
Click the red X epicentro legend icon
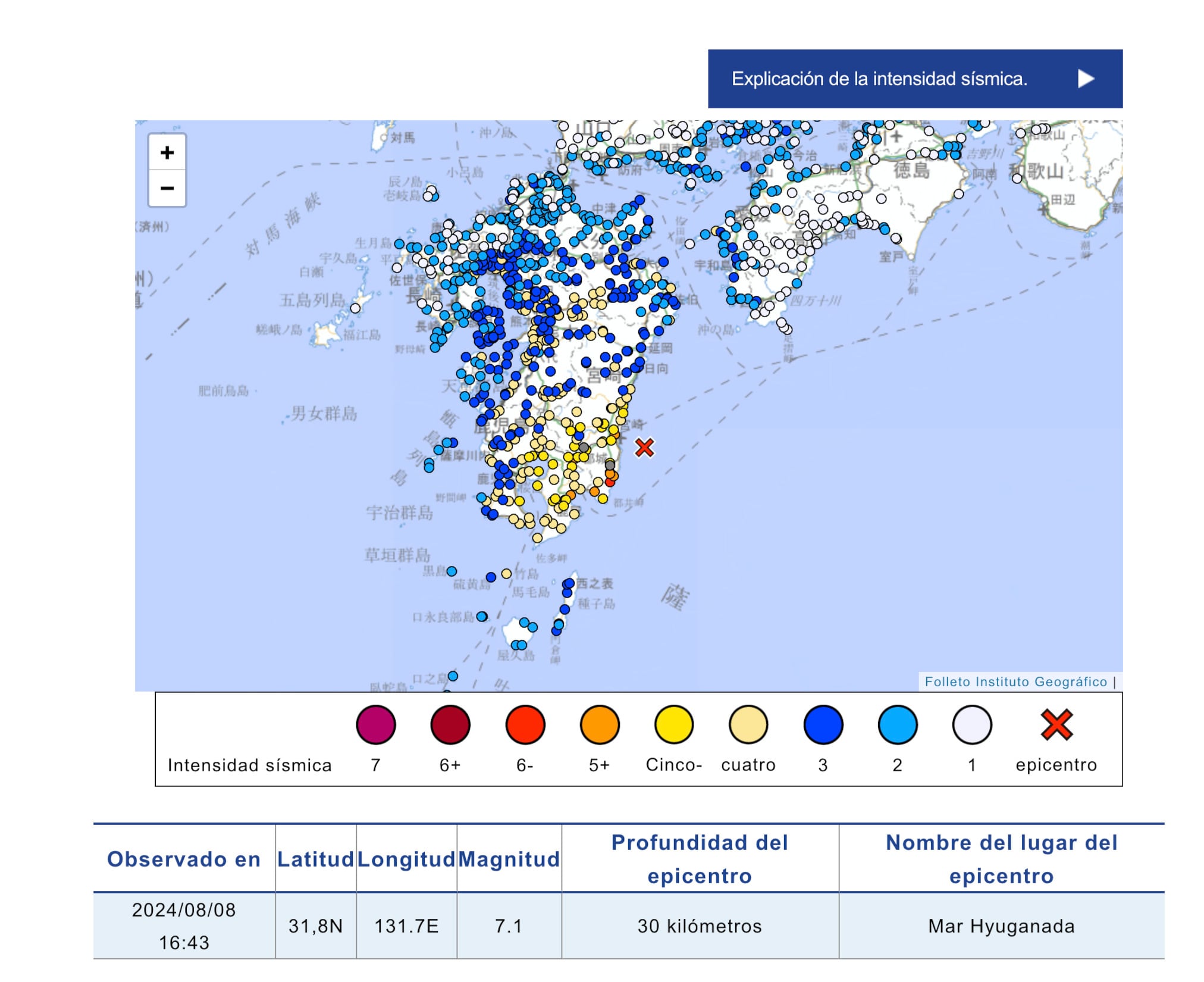pyautogui.click(x=1056, y=725)
